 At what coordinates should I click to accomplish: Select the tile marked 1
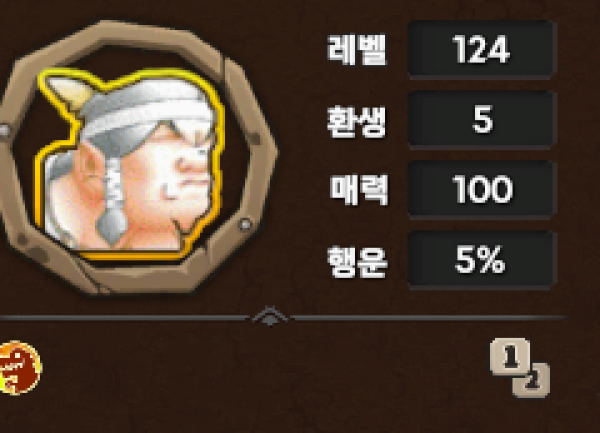click(510, 356)
